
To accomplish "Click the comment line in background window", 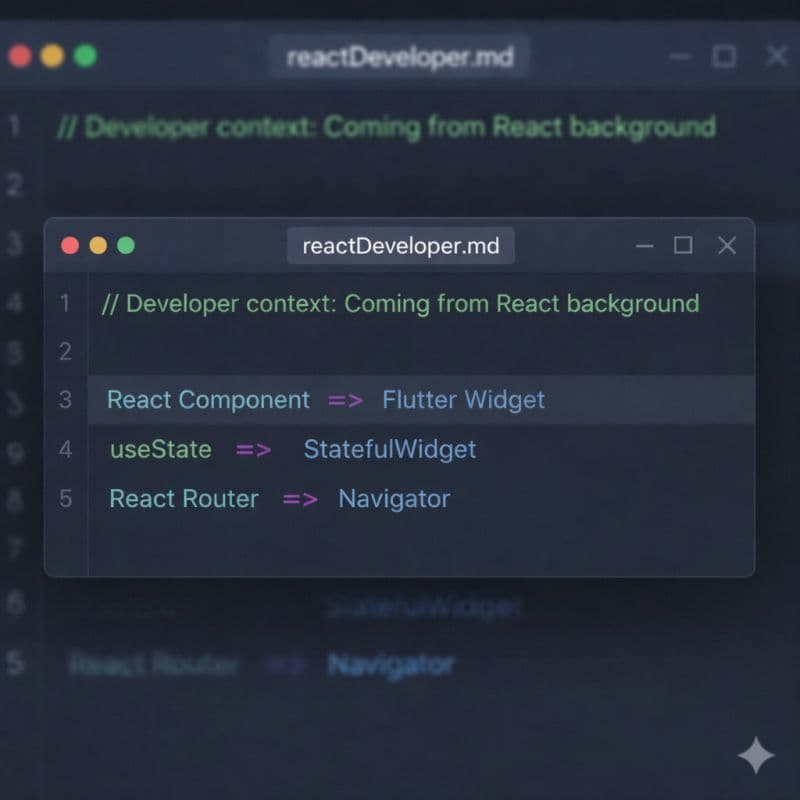I will (386, 127).
